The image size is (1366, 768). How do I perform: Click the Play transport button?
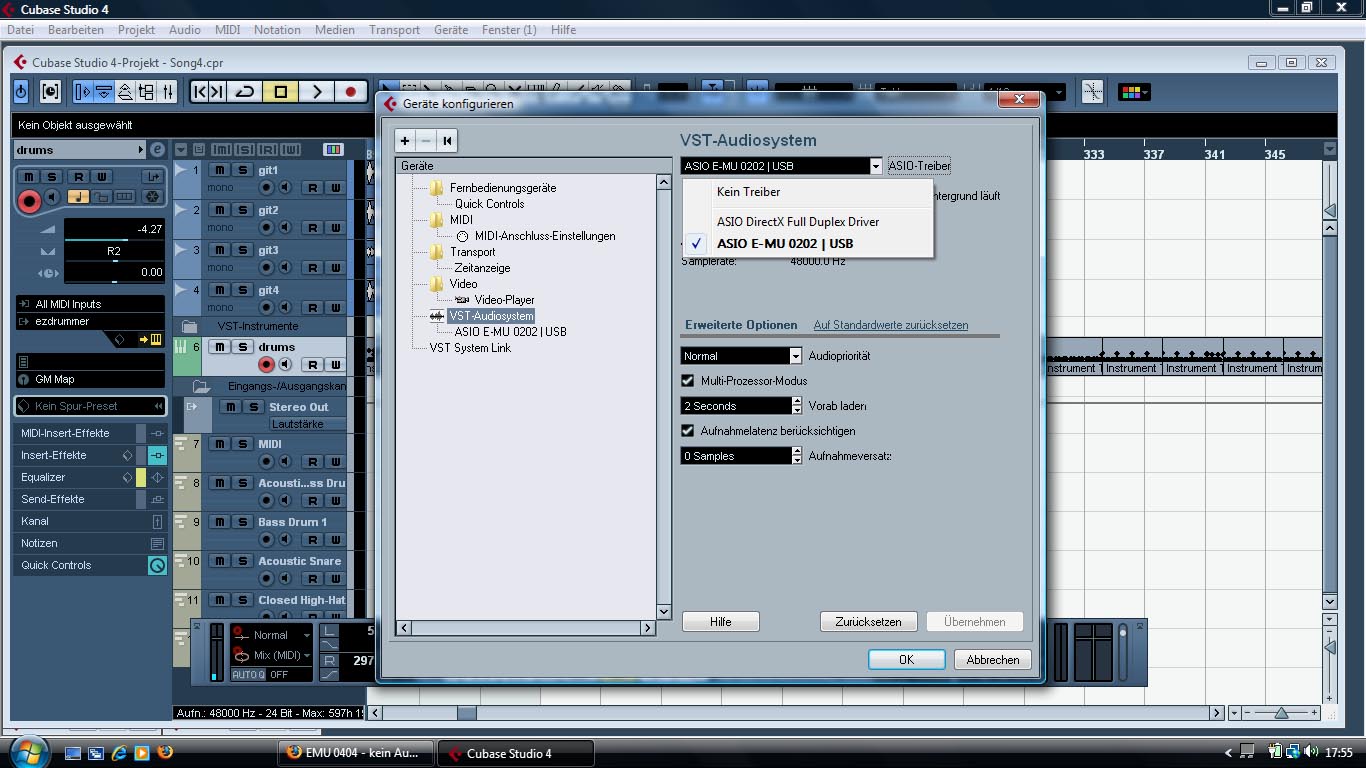click(316, 92)
